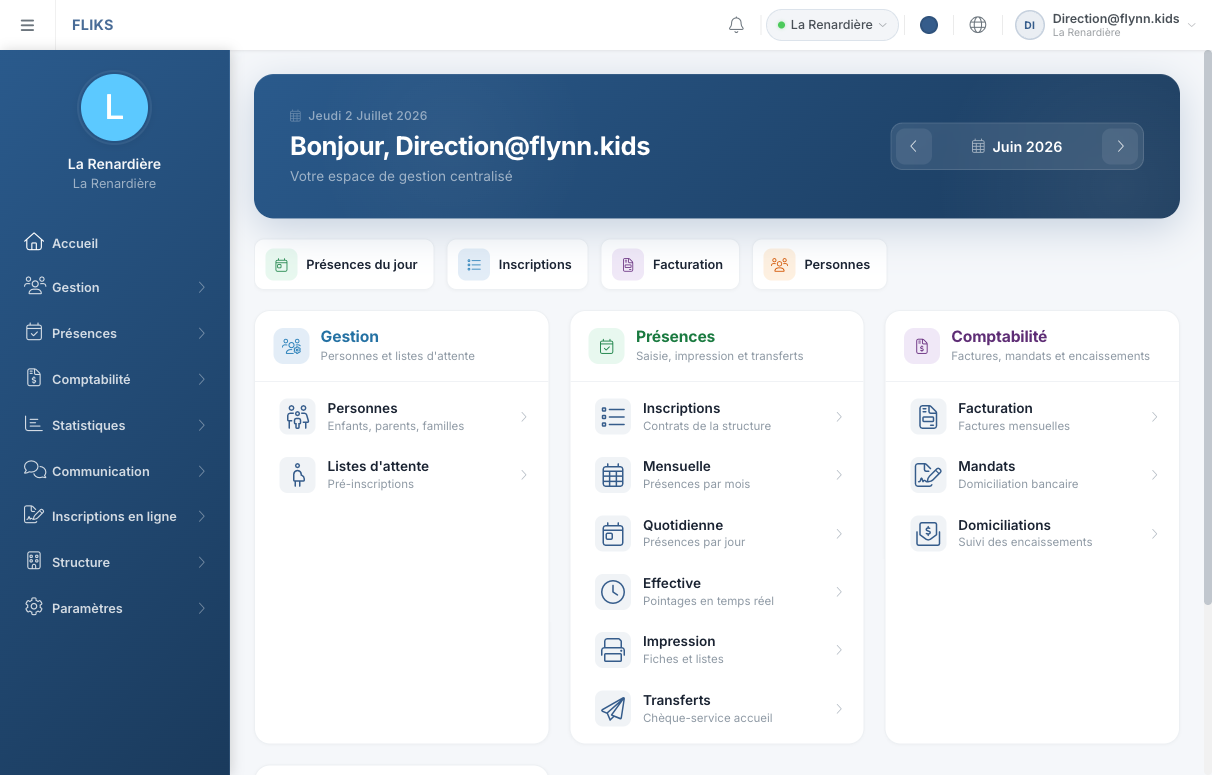This screenshot has height=775, width=1212.
Task: Click the Effective clock icon
Action: click(613, 592)
